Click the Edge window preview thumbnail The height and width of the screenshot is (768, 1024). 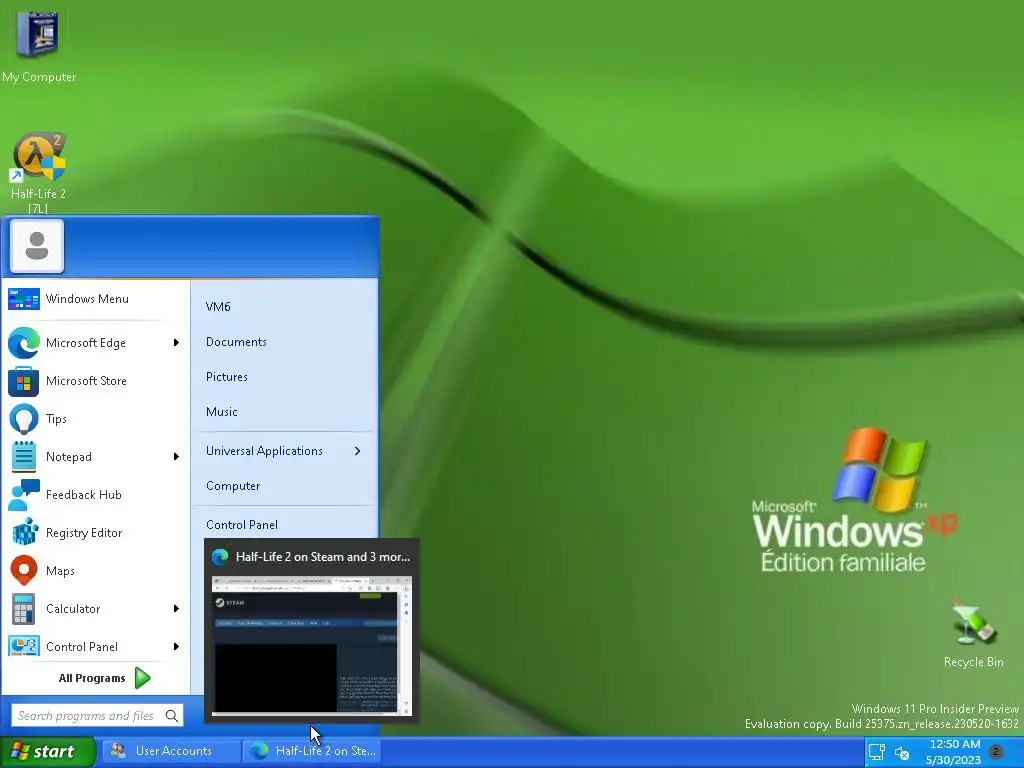[x=312, y=645]
